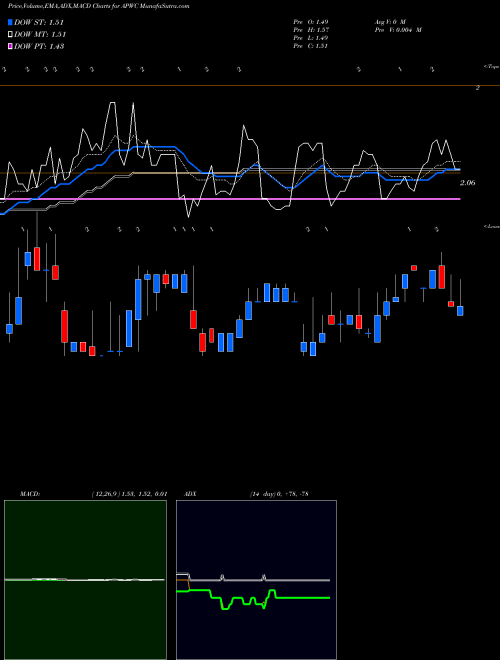Viewport: 500px width, 660px height.
Task: Click the '<Tops' label at right edge
Action: click(x=491, y=67)
